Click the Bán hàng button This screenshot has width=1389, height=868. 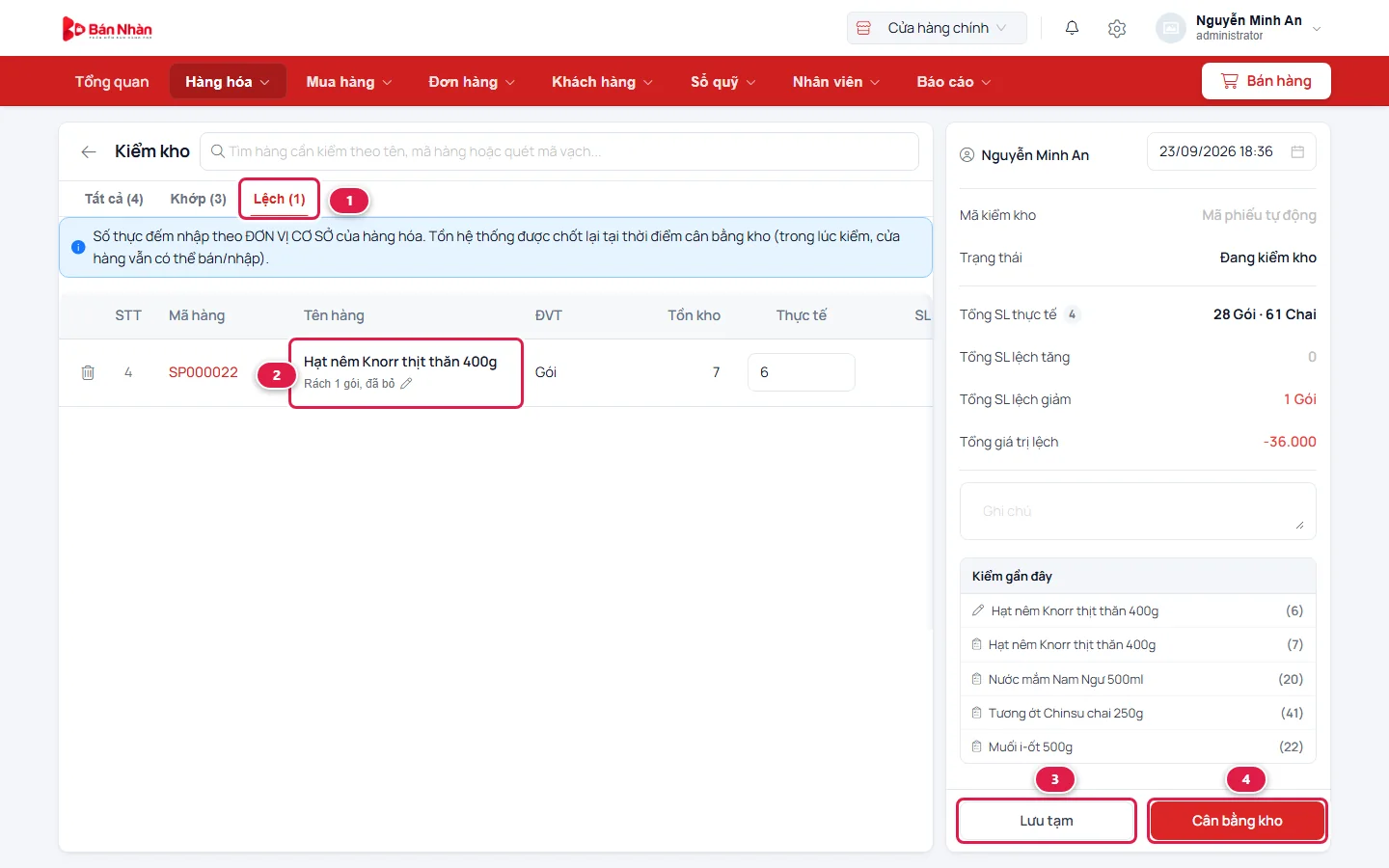pos(1266,81)
